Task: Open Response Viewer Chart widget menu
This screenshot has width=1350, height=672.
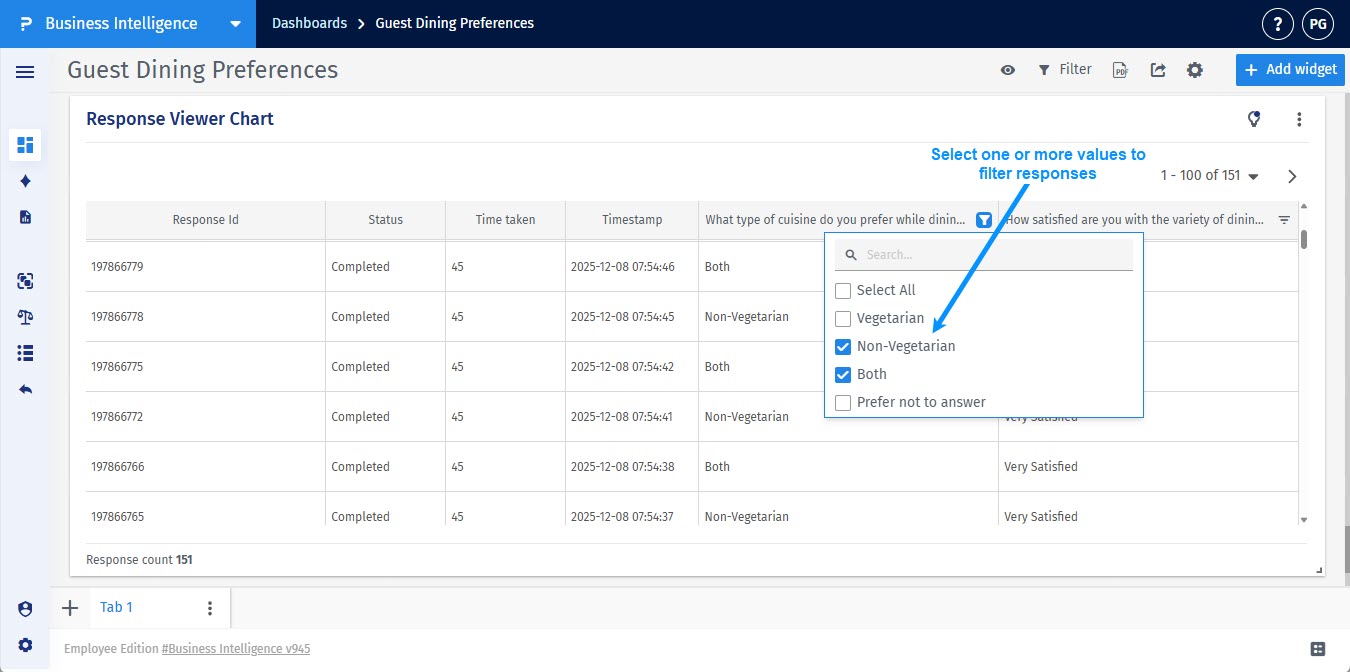Action: coord(1299,119)
